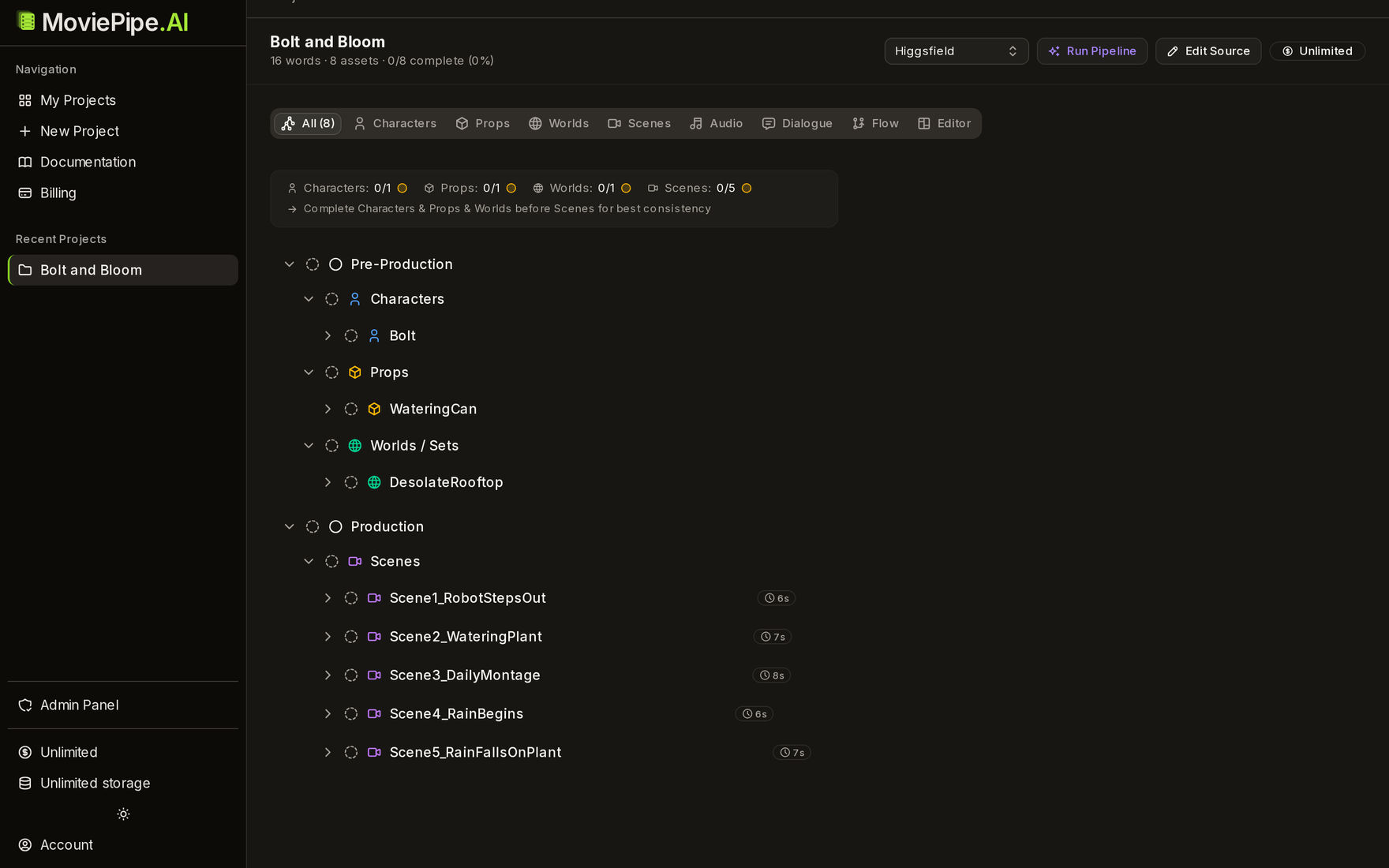The image size is (1389, 868).
Task: Collapse the Production section chevron
Action: click(289, 526)
